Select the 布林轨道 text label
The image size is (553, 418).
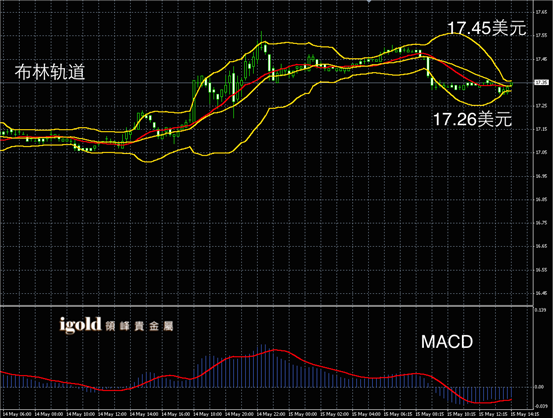click(x=50, y=72)
